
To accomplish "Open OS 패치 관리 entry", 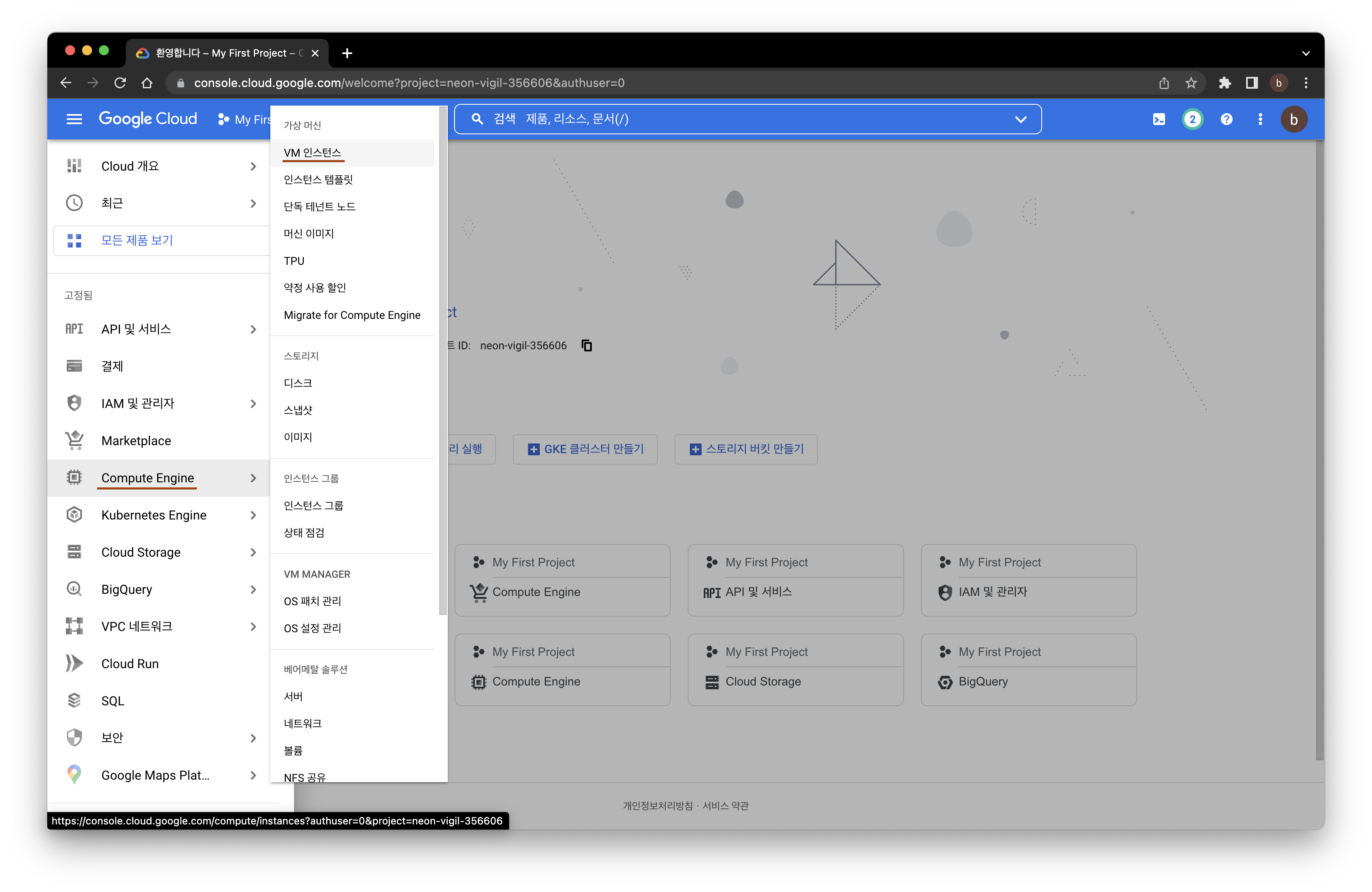I will click(x=352, y=601).
